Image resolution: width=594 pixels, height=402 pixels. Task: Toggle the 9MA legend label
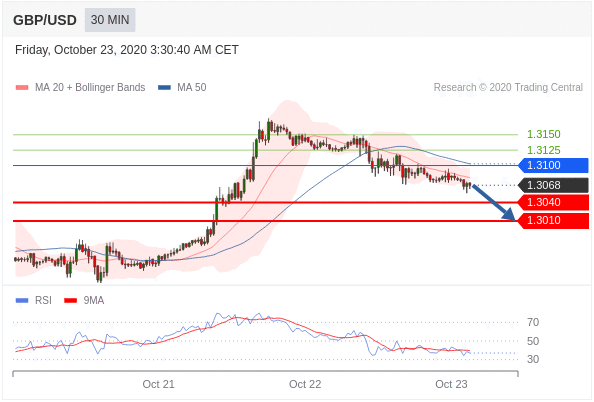(x=94, y=300)
